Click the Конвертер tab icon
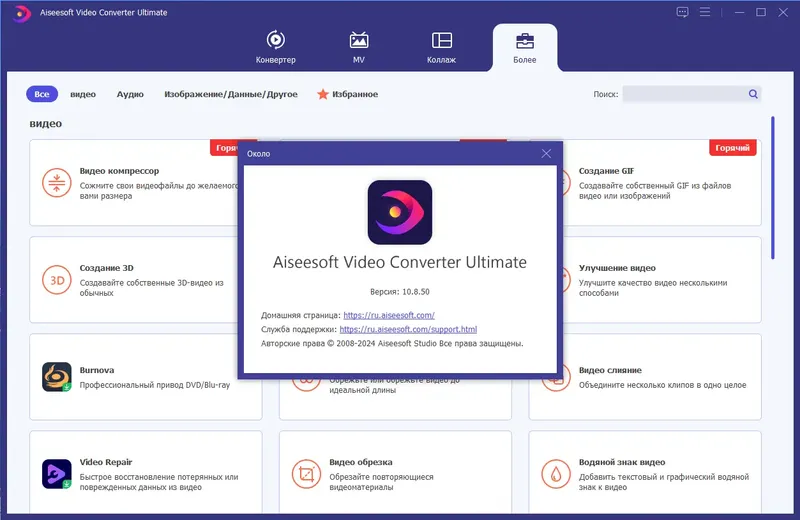Image resolution: width=800 pixels, height=520 pixels. point(276,40)
